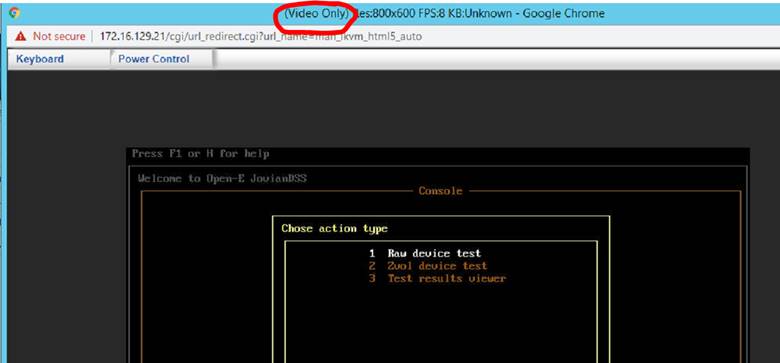Open the Keyboard menu
The height and width of the screenshot is (363, 780).
click(x=40, y=59)
